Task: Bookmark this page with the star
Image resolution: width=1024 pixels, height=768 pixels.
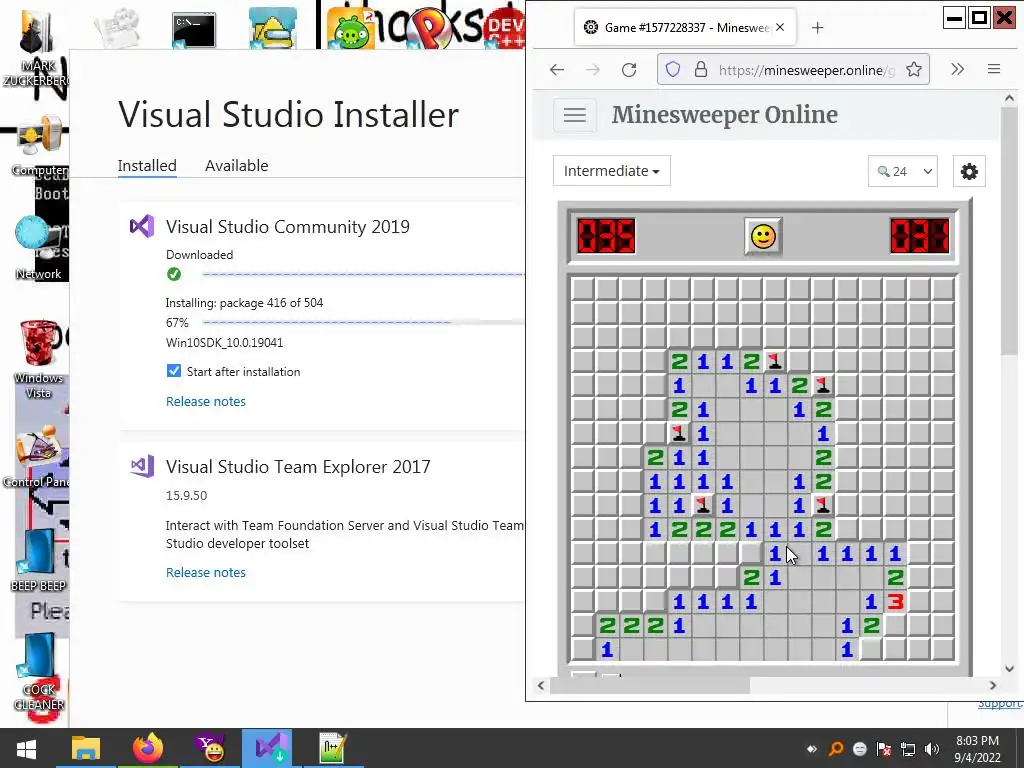Action: click(x=914, y=70)
